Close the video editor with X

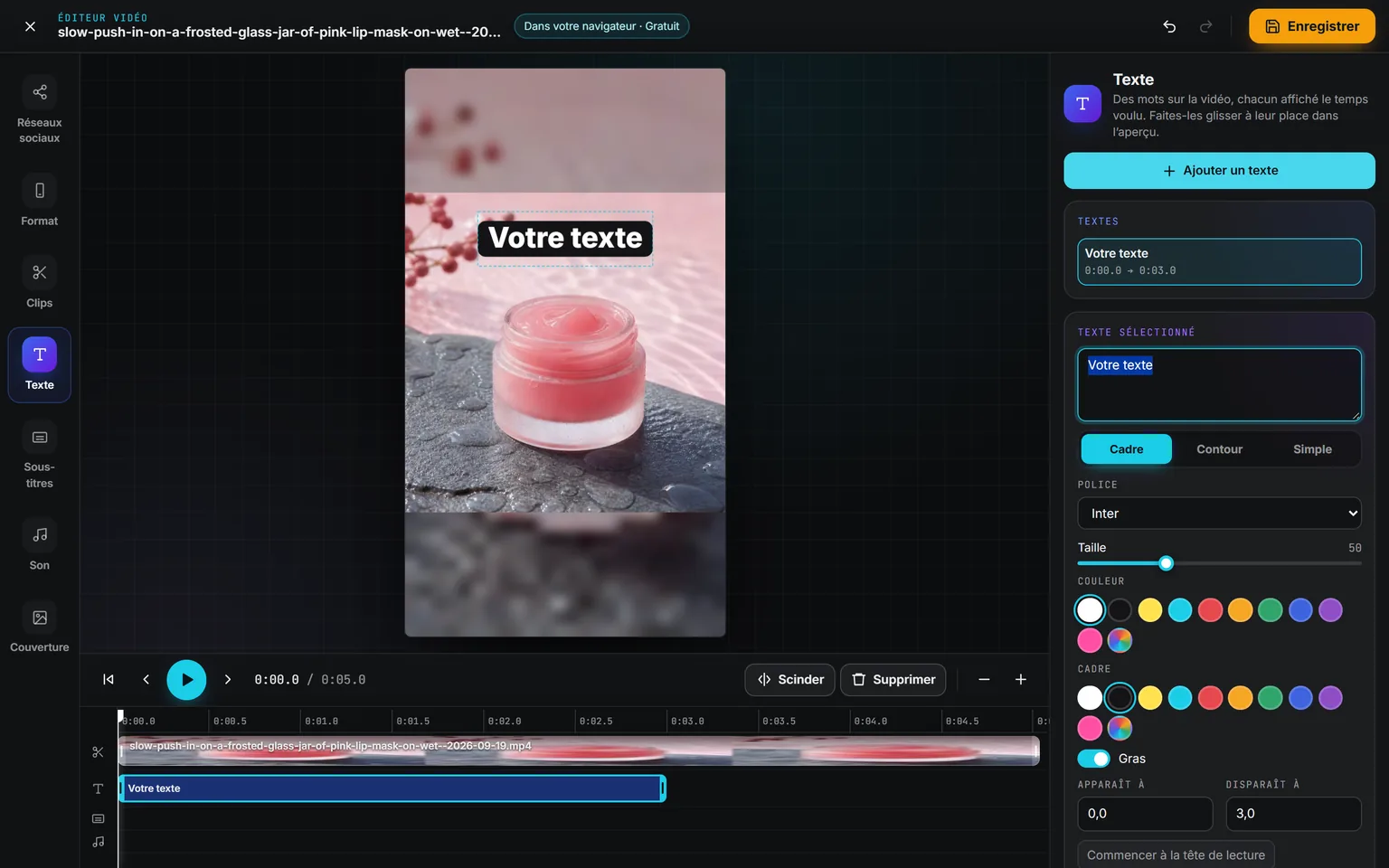30,26
